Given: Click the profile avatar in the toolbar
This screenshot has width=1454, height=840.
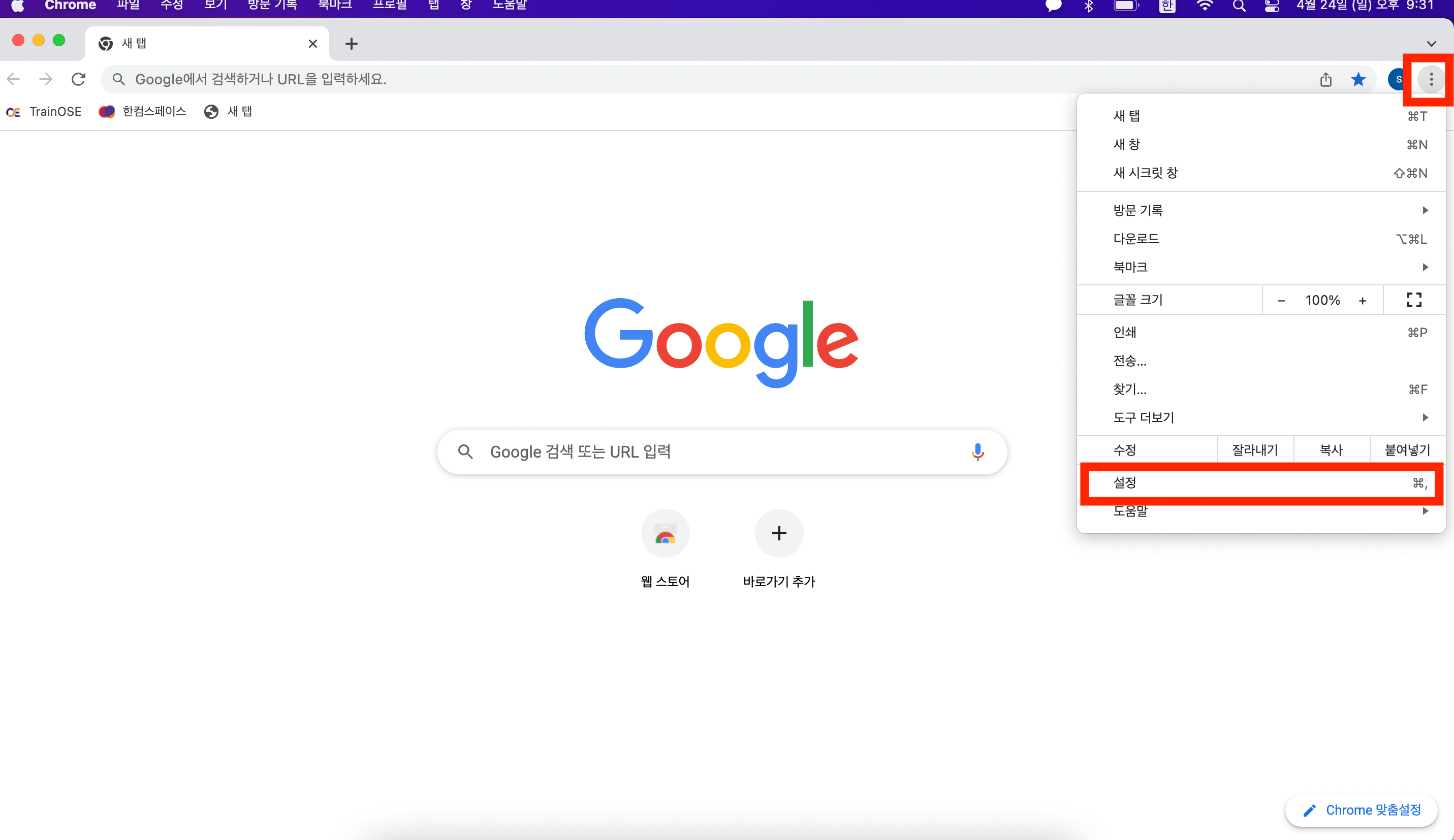Looking at the screenshot, I should 1398,79.
